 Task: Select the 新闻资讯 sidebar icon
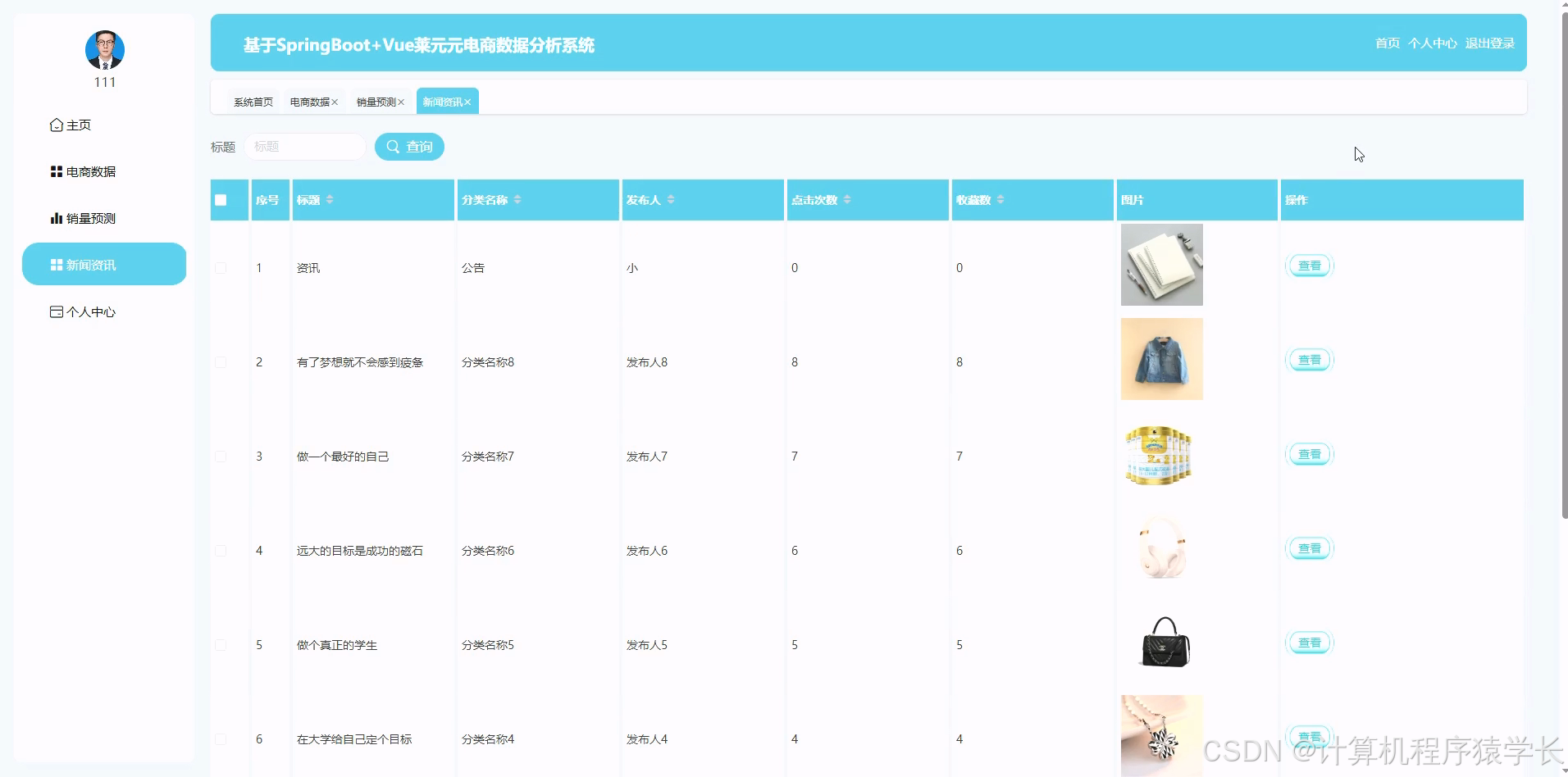point(55,264)
